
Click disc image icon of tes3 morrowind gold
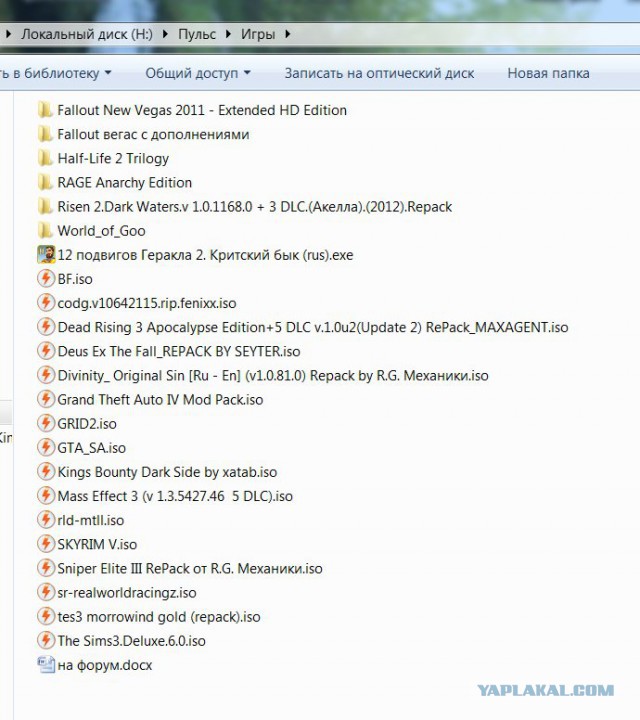coord(46,616)
